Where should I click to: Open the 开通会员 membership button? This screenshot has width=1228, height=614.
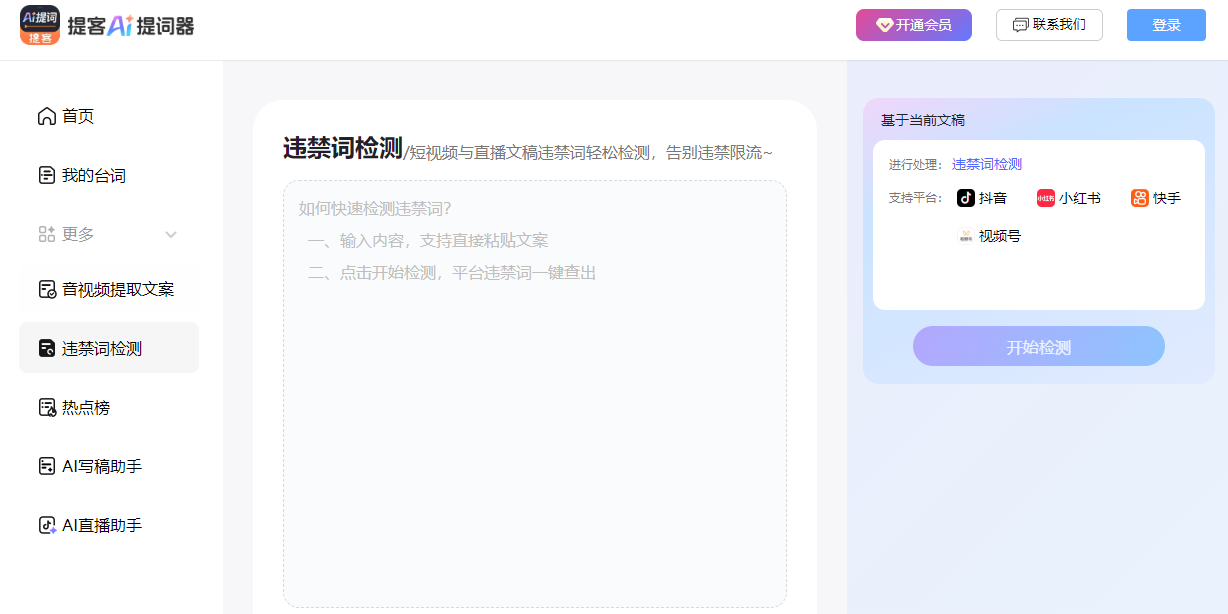(914, 25)
